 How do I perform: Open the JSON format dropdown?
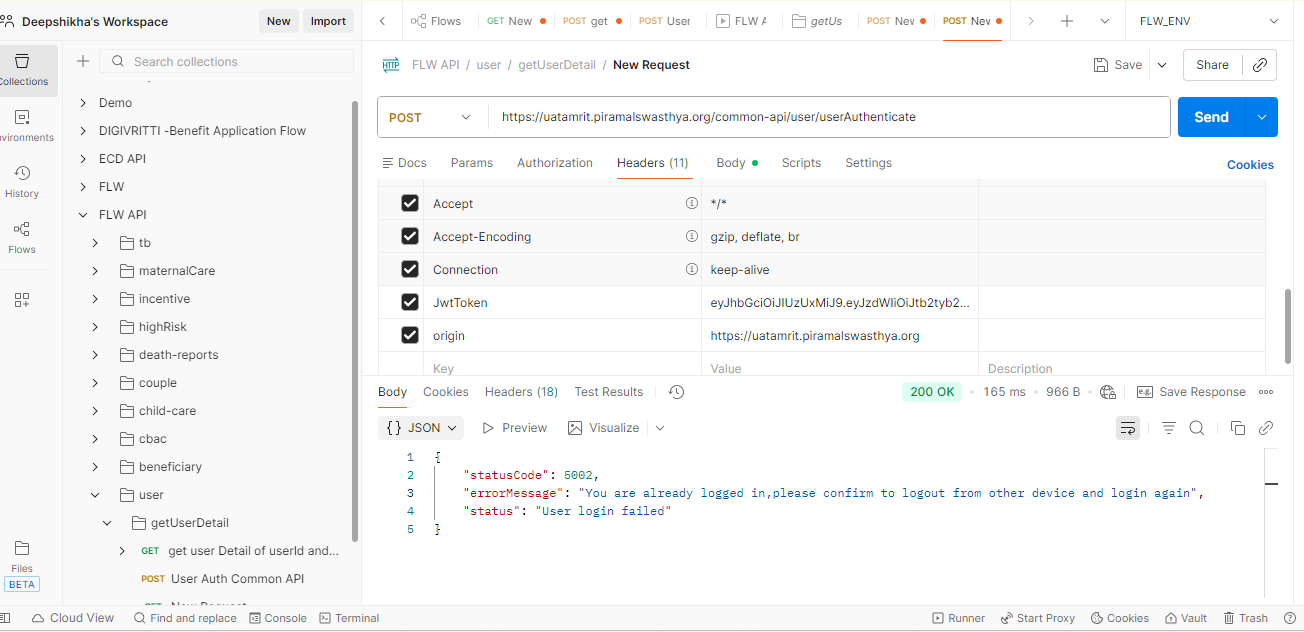[422, 428]
